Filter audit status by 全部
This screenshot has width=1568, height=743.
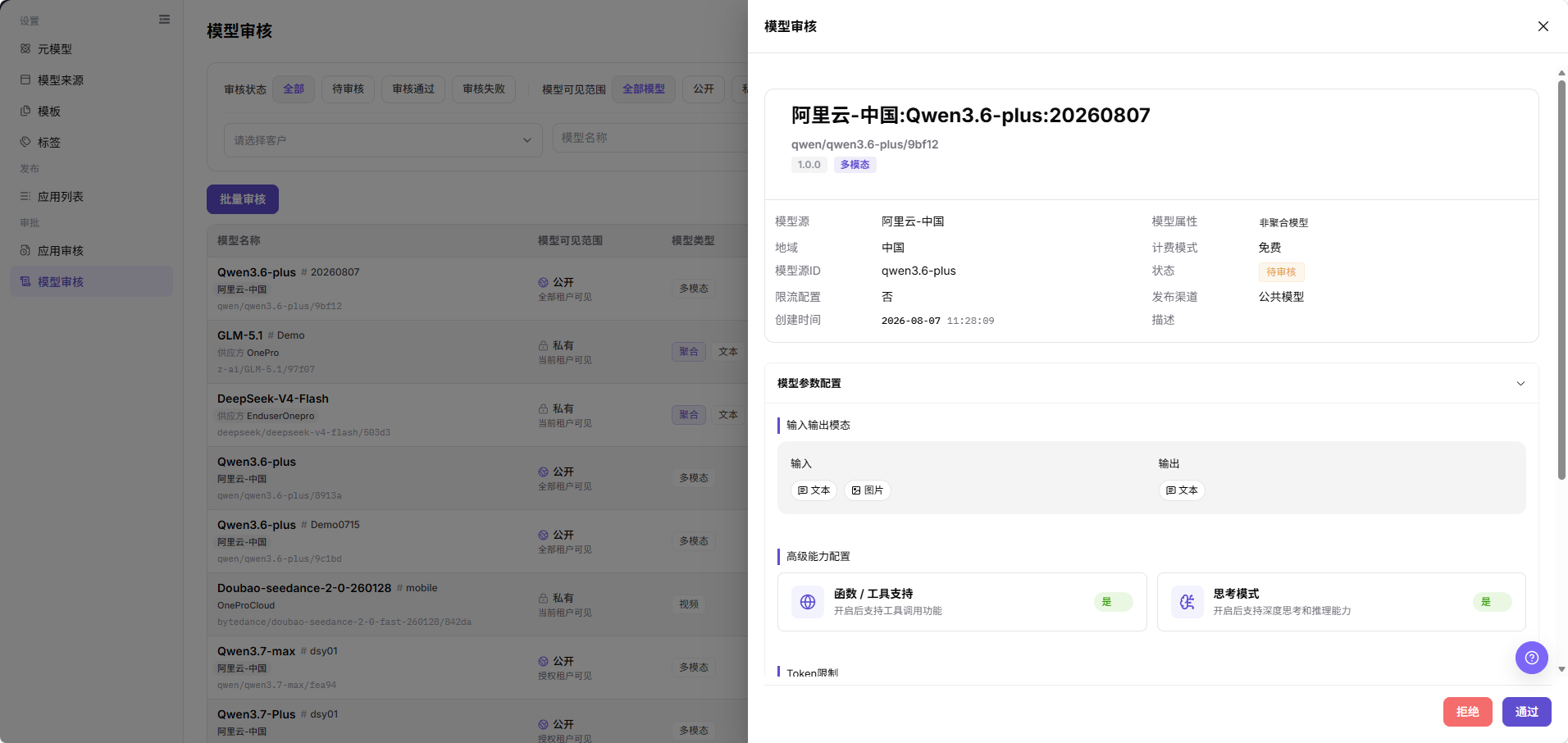tap(294, 89)
